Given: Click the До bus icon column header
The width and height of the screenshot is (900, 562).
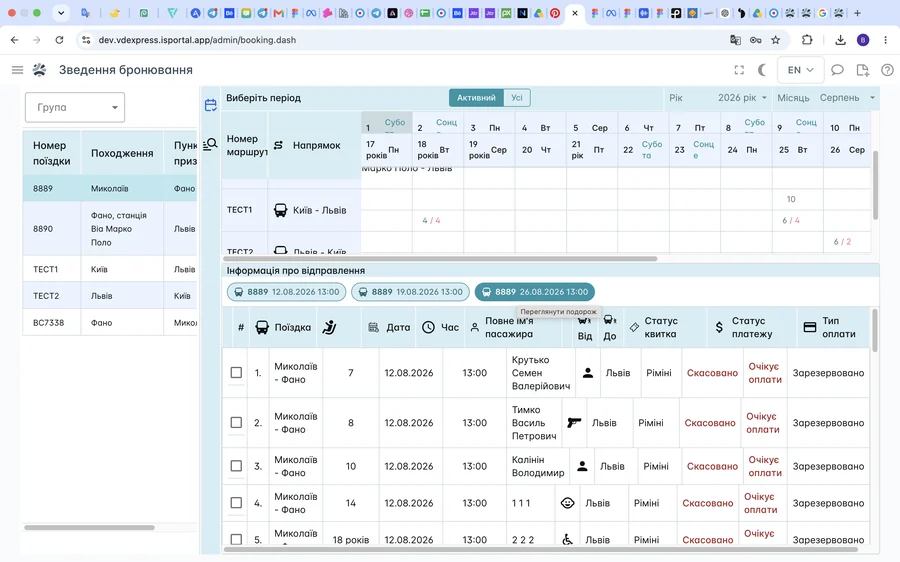Looking at the screenshot, I should tap(610, 320).
